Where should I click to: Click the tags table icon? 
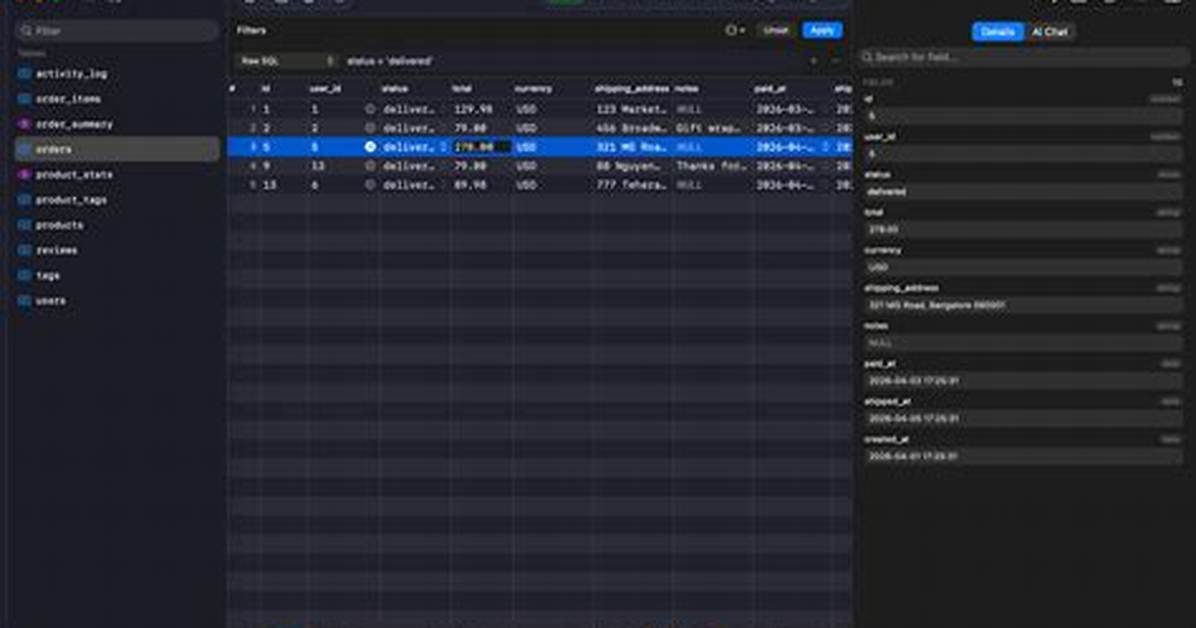(x=24, y=275)
